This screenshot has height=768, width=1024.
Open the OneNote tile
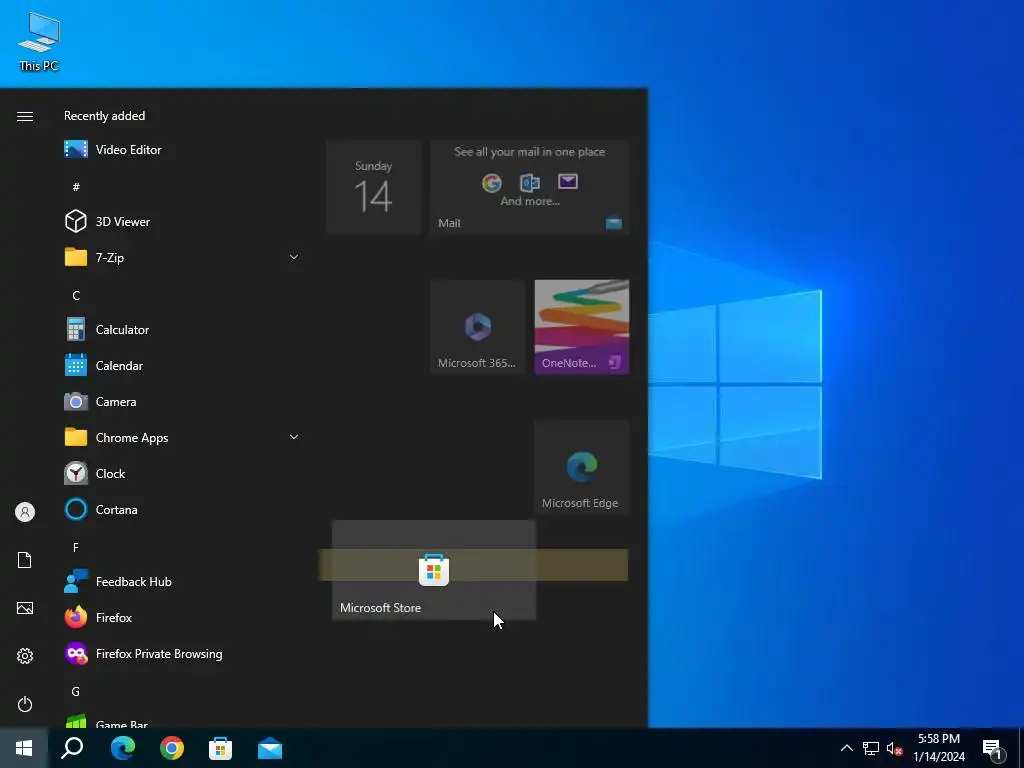(582, 327)
